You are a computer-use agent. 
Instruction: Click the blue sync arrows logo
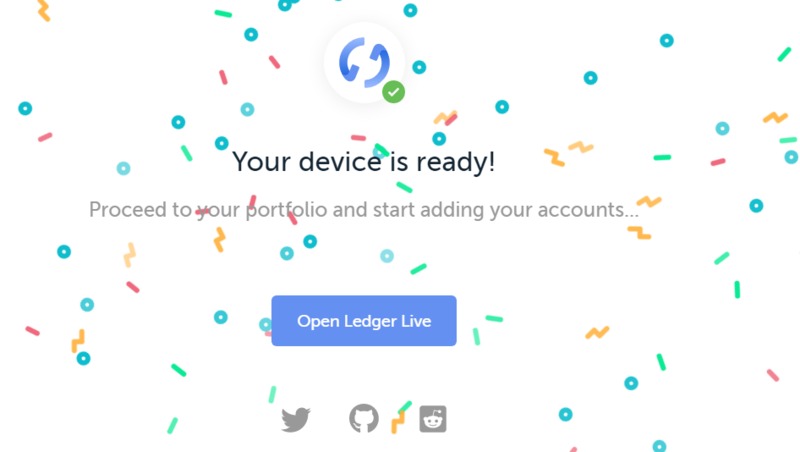(x=364, y=62)
